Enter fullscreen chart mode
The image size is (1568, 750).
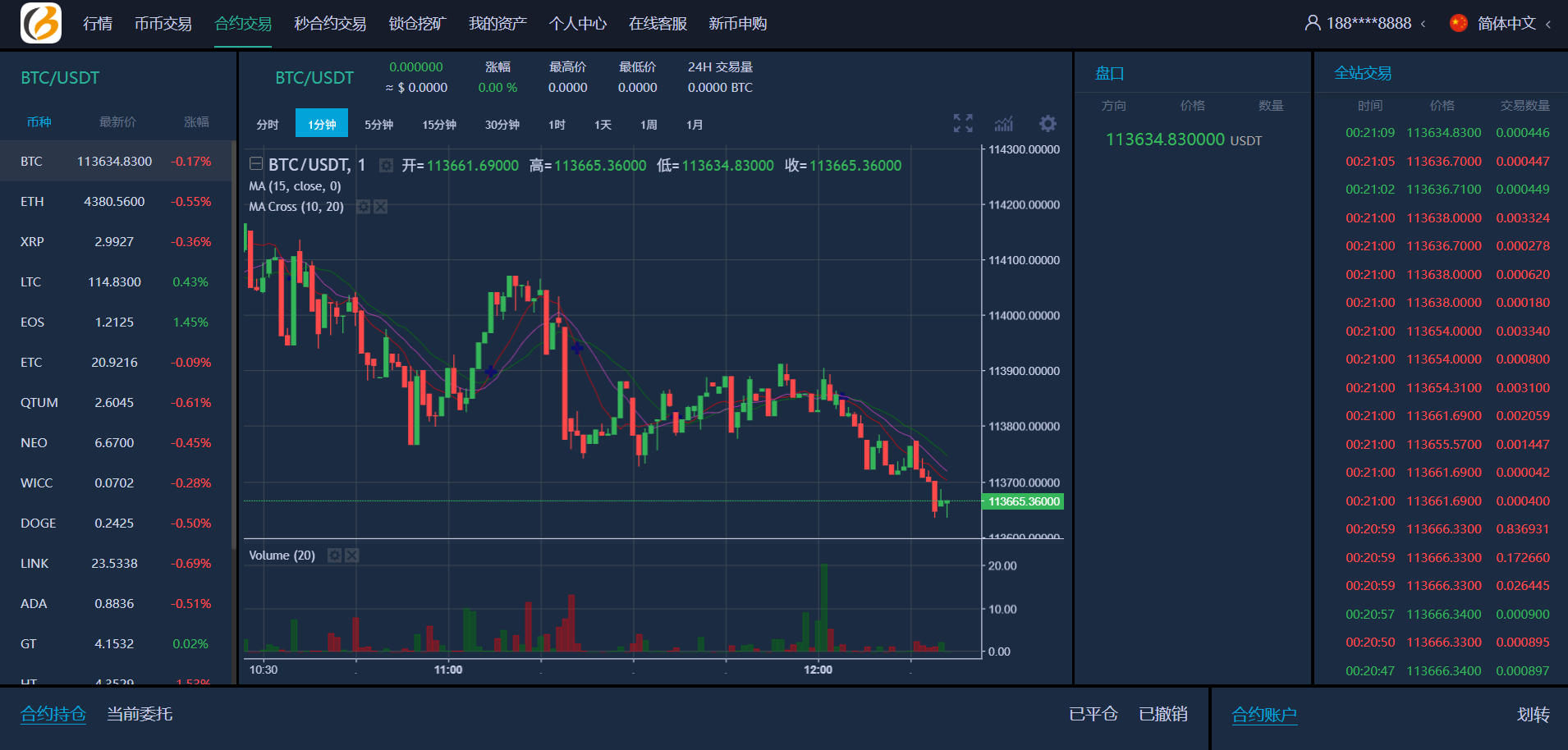[x=963, y=123]
